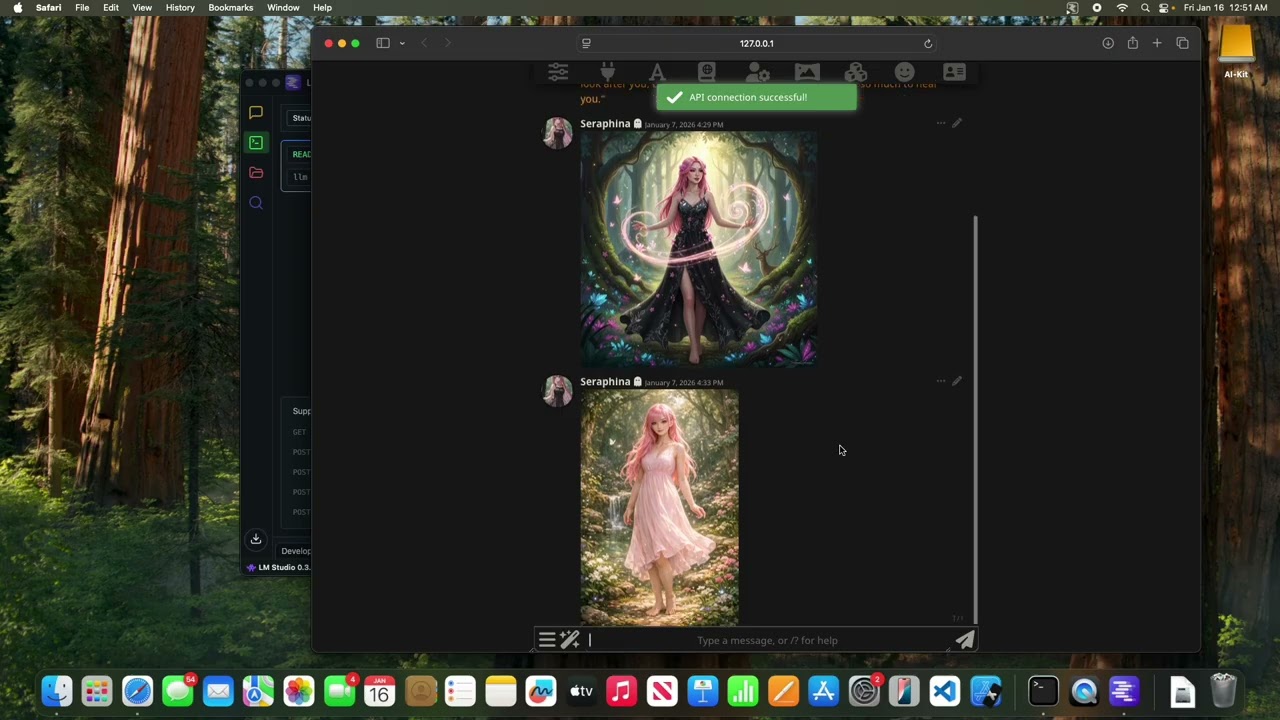Open Finder from the Dock
This screenshot has width=1280, height=720.
coord(57,691)
